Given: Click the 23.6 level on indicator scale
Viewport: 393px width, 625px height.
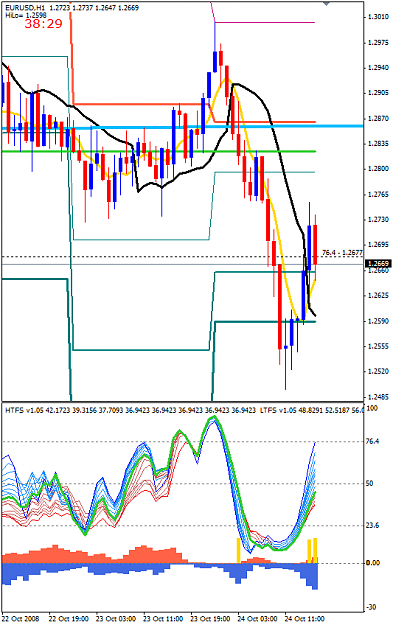Looking at the screenshot, I should pyautogui.click(x=372, y=526).
